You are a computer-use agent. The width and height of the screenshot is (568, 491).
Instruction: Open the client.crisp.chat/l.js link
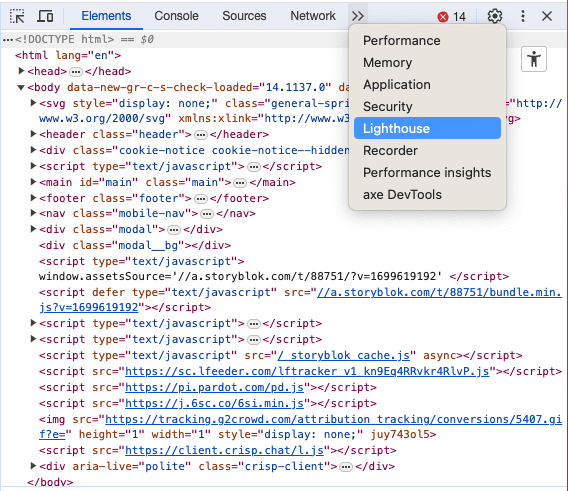coord(225,450)
